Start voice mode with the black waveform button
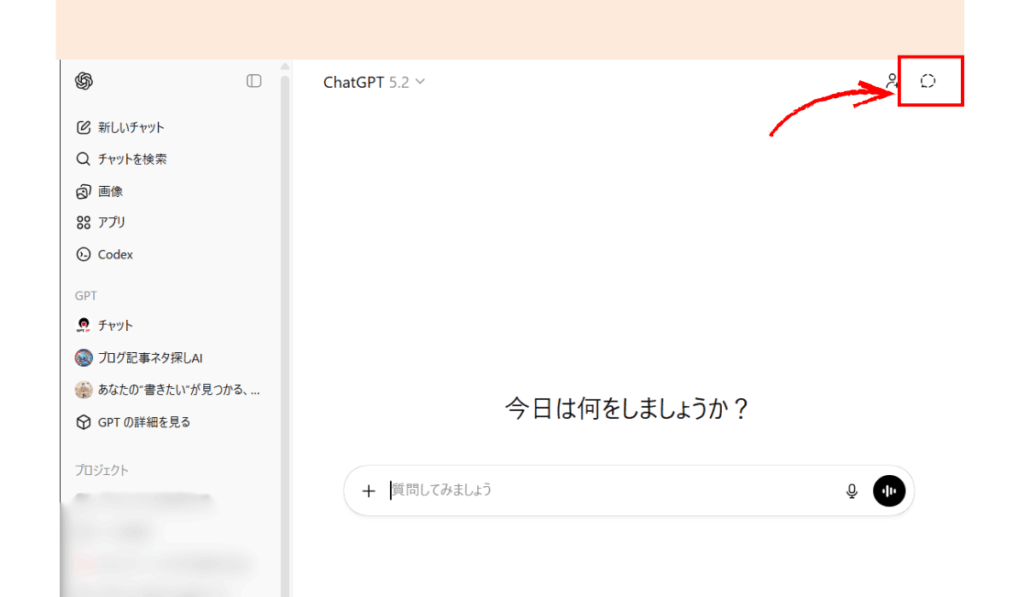This screenshot has width=1024, height=597. 889,491
